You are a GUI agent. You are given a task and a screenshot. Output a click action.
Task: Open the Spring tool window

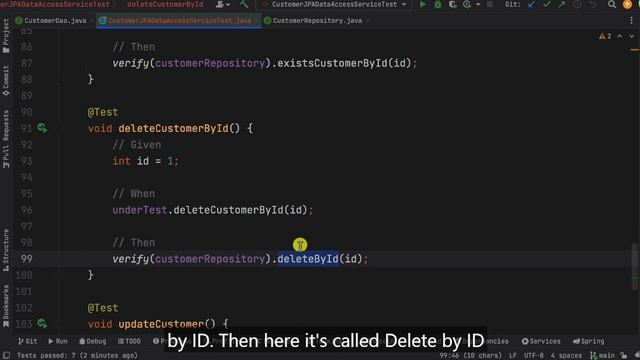click(588, 341)
